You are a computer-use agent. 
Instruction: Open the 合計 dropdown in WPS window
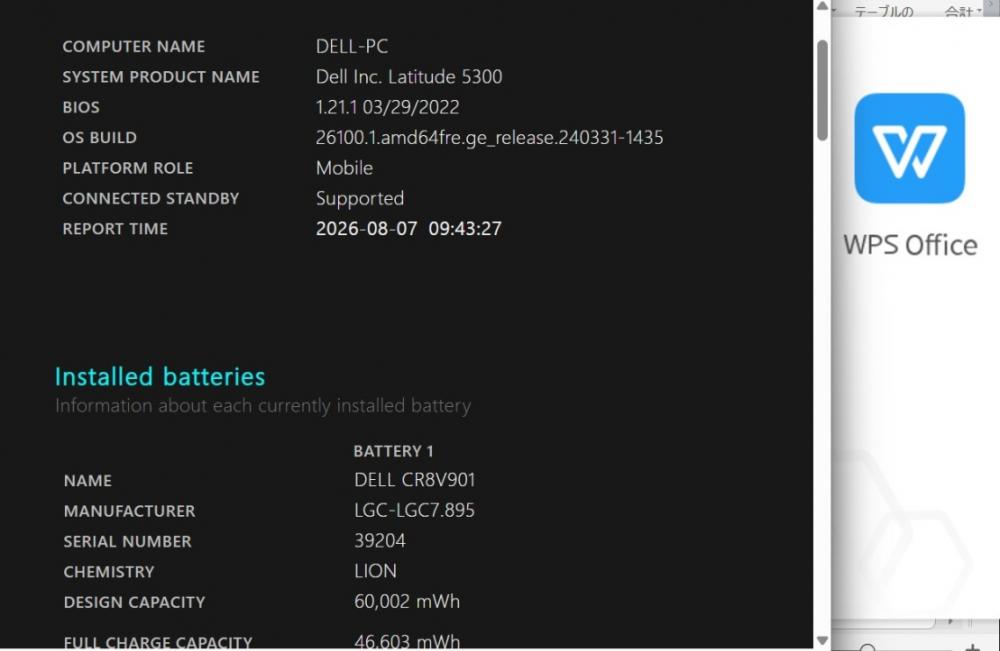click(963, 11)
